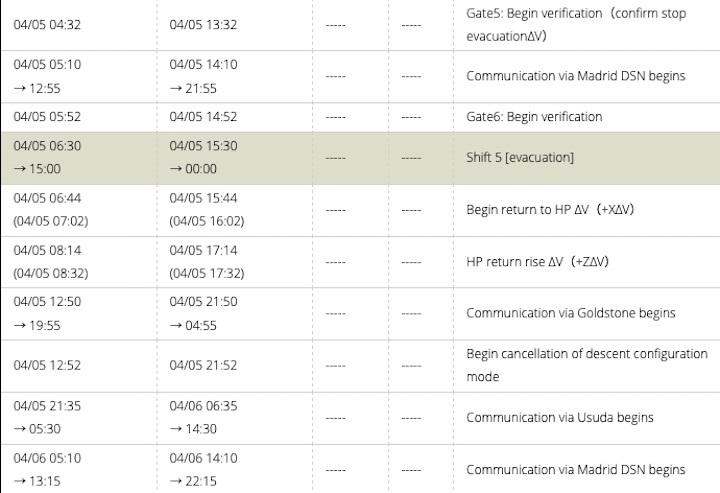Select the 04/05 17:14 time cell
Image resolution: width=720 pixels, height=493 pixels.
203,251
